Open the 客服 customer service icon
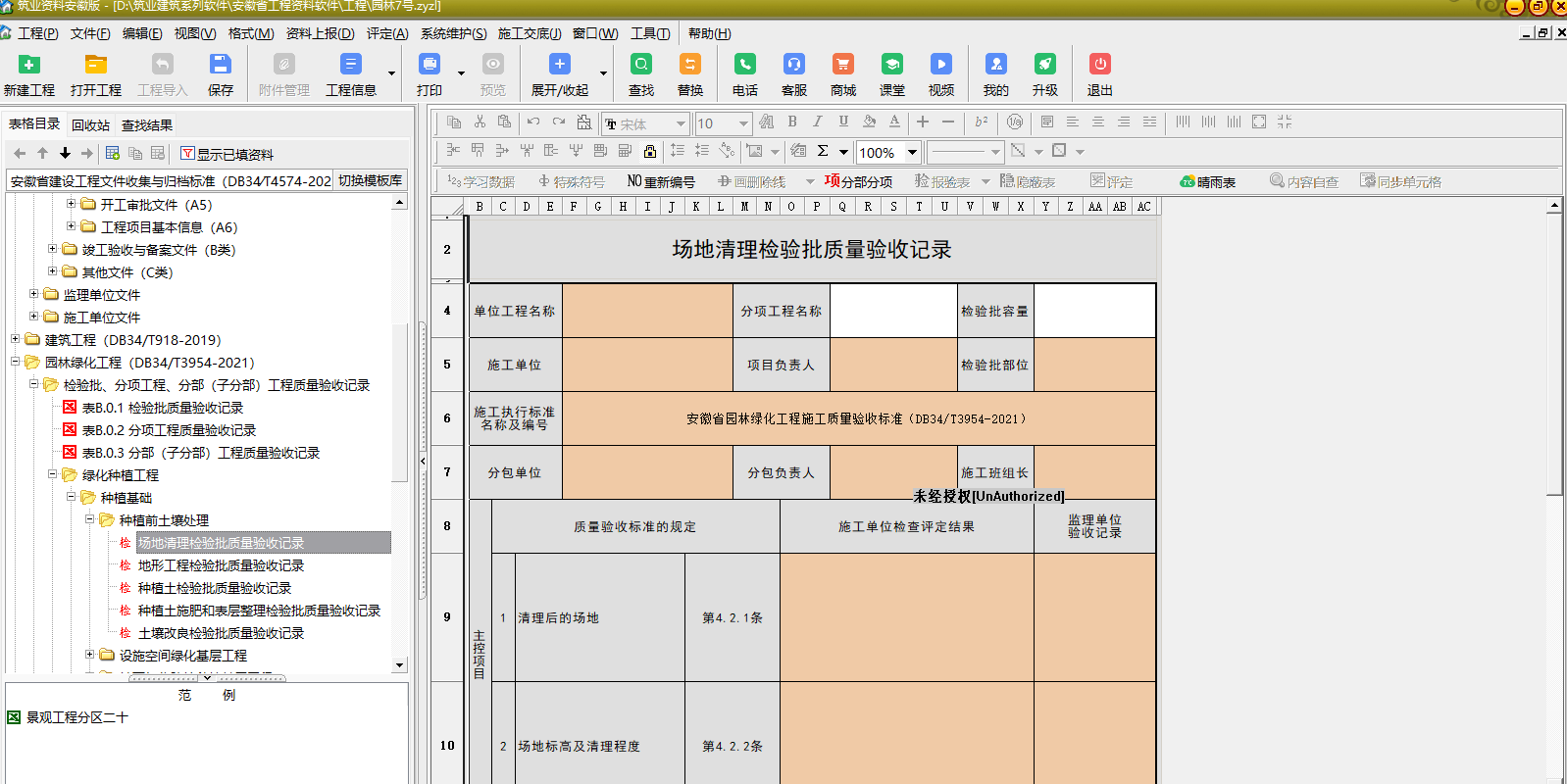This screenshot has width=1567, height=784. click(x=794, y=65)
